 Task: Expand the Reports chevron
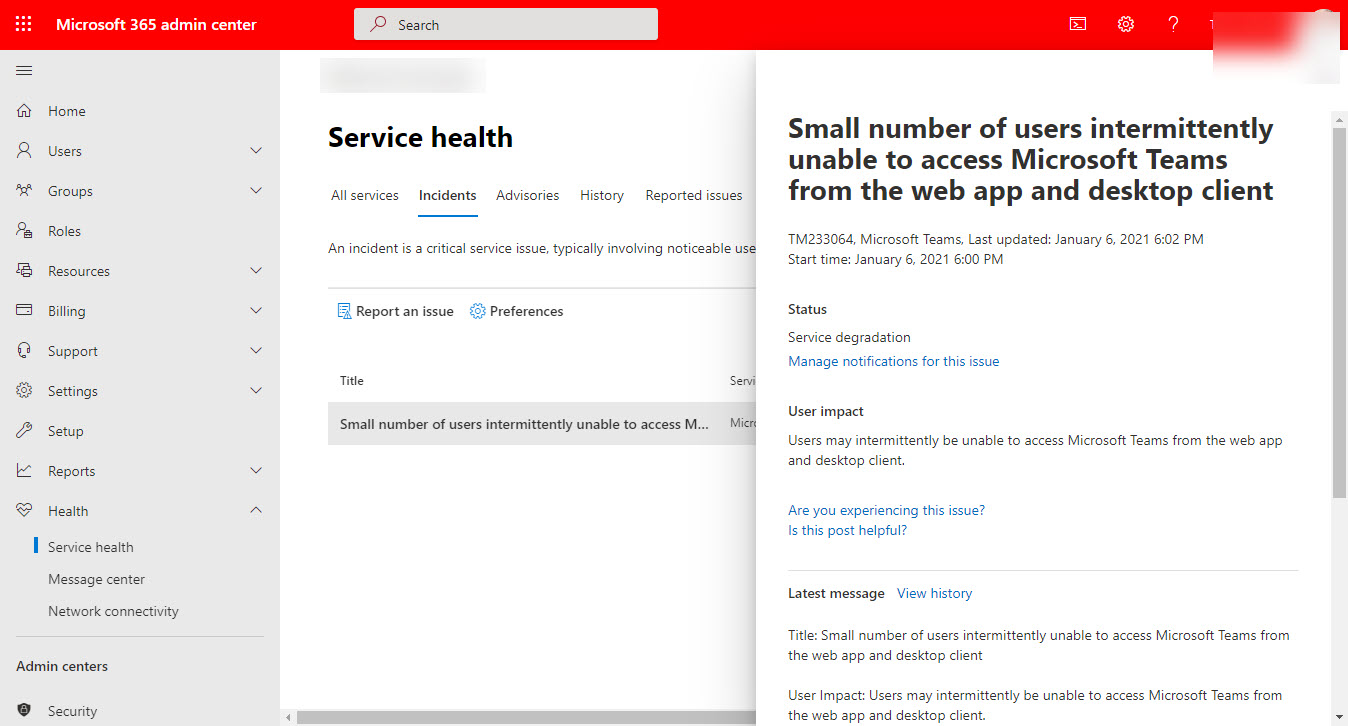[256, 471]
